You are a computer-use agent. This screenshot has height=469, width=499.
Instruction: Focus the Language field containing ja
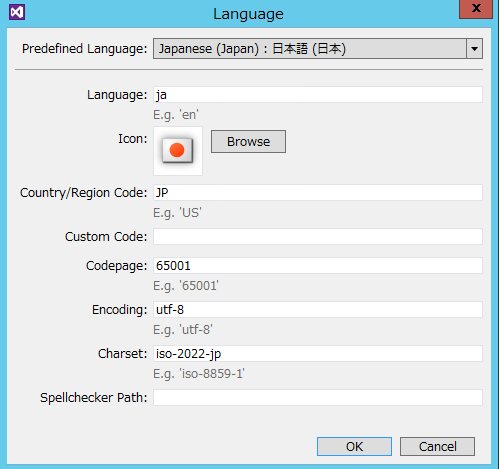tap(318, 95)
